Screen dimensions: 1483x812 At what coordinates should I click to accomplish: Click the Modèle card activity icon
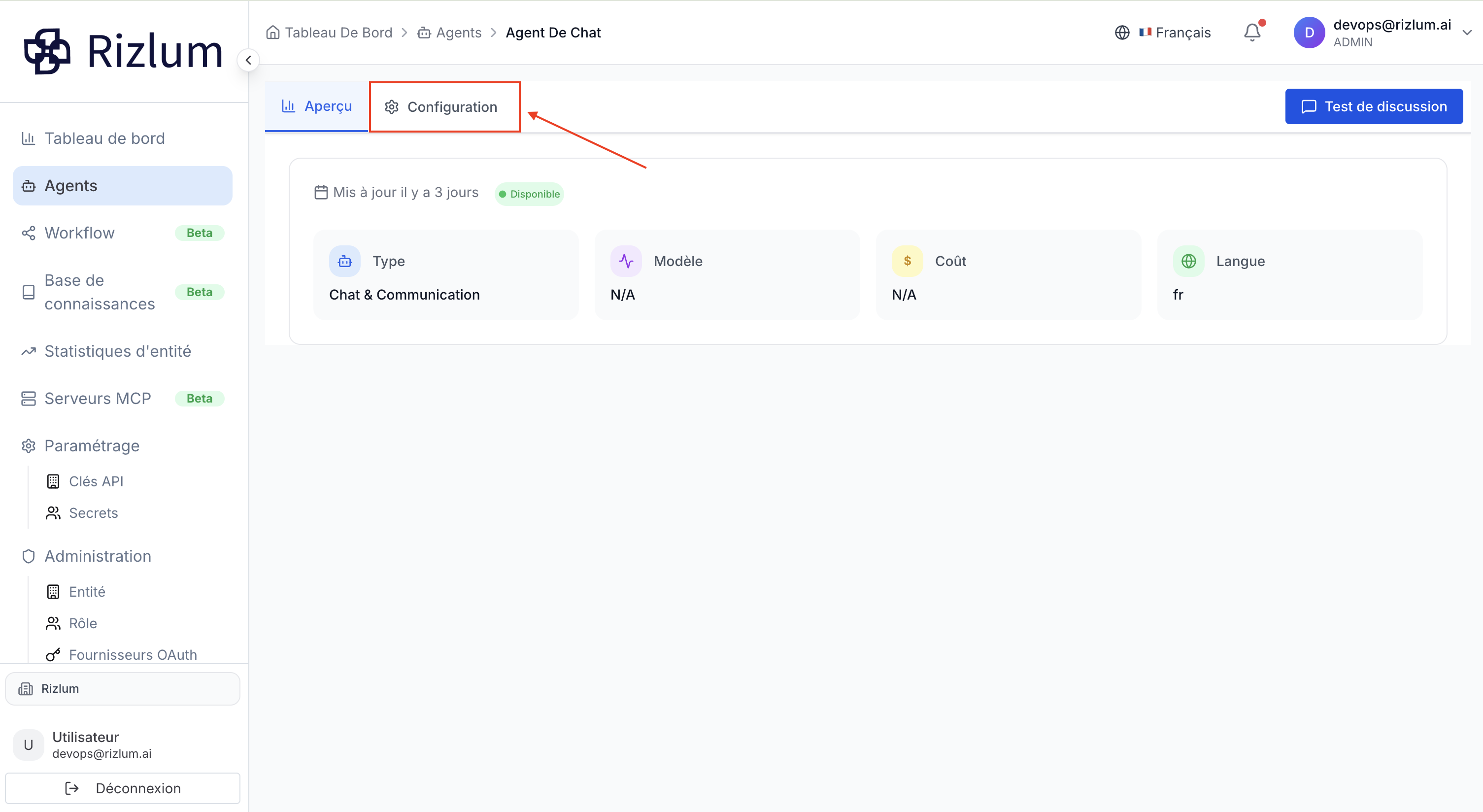[x=626, y=262]
